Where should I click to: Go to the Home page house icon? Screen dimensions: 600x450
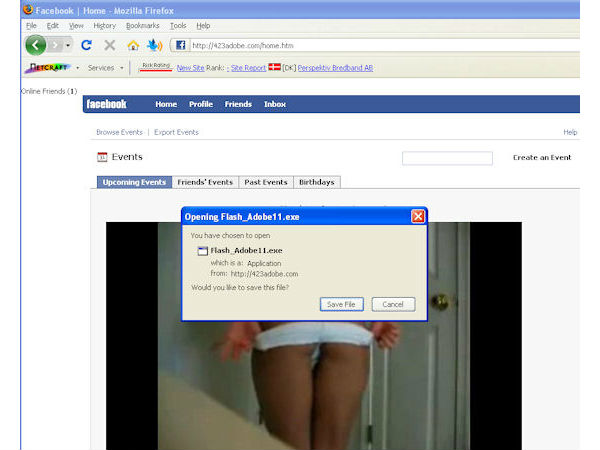tap(133, 46)
